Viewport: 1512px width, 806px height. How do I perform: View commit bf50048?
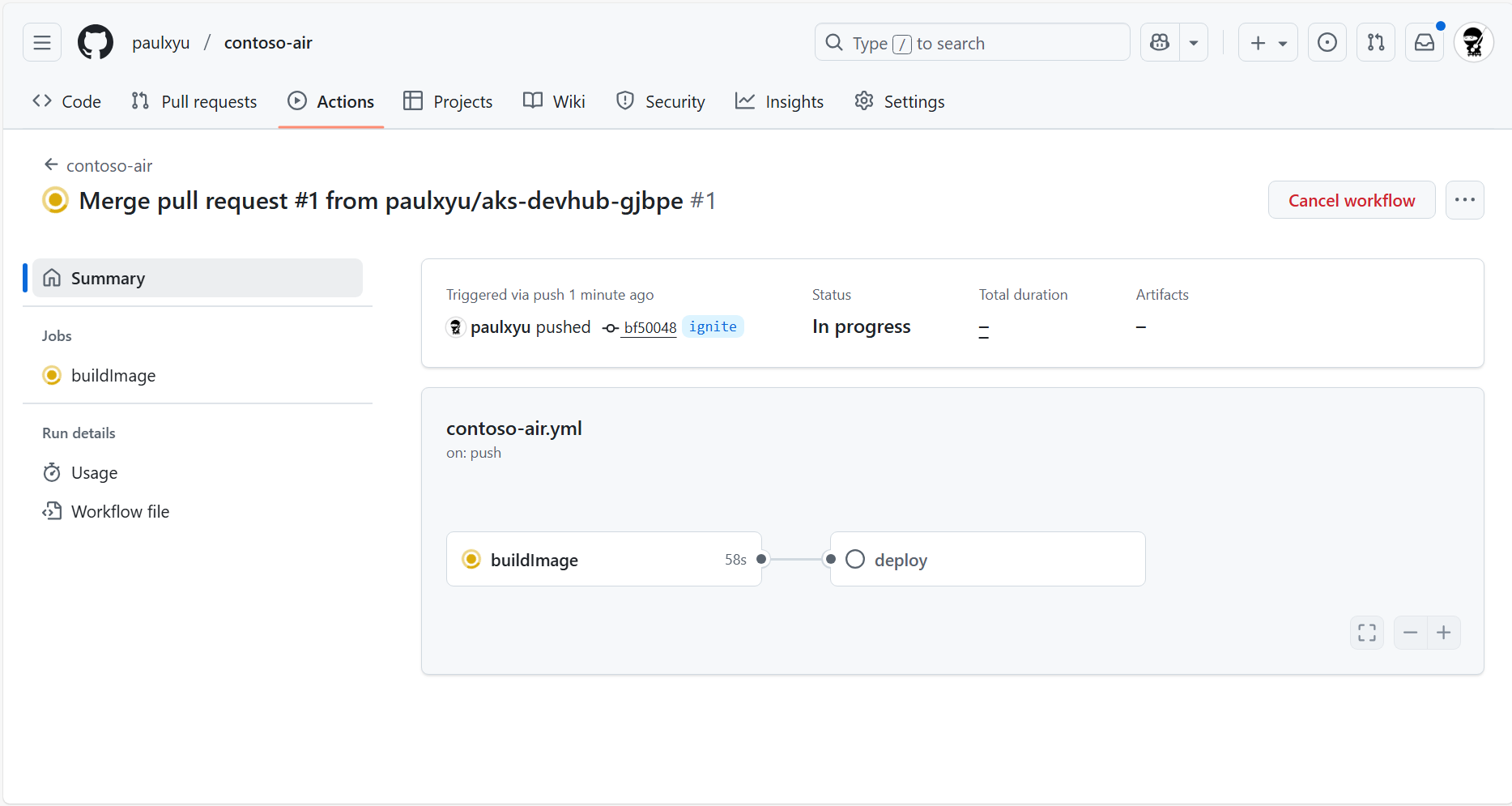tap(649, 327)
